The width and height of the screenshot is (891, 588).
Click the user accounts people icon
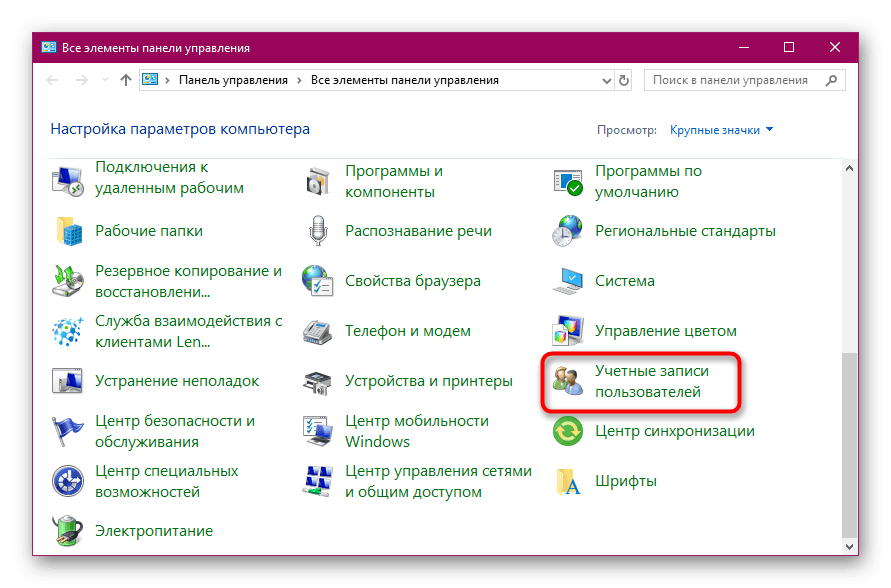[568, 381]
